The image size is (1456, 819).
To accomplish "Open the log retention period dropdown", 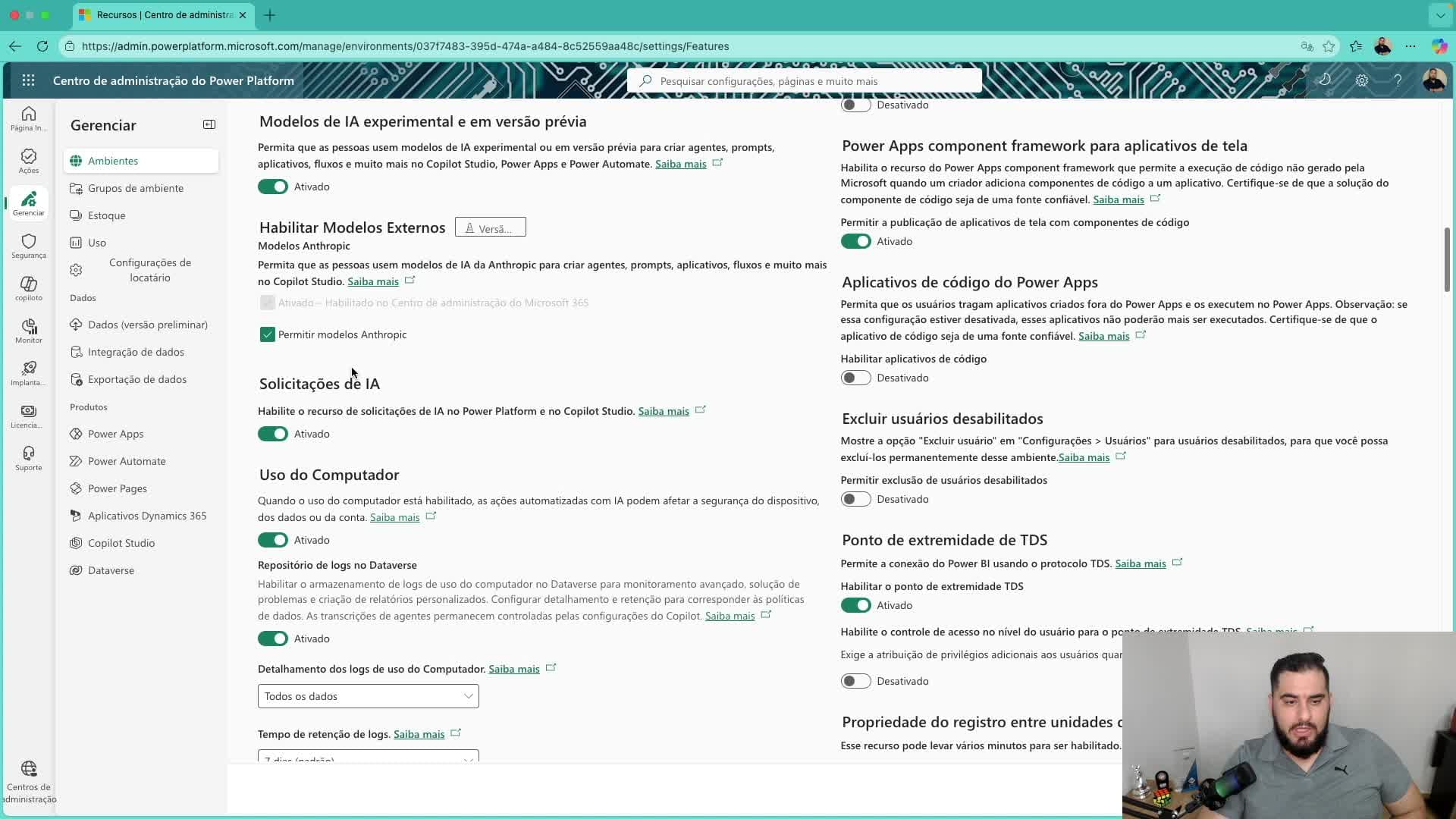I will coord(368,758).
